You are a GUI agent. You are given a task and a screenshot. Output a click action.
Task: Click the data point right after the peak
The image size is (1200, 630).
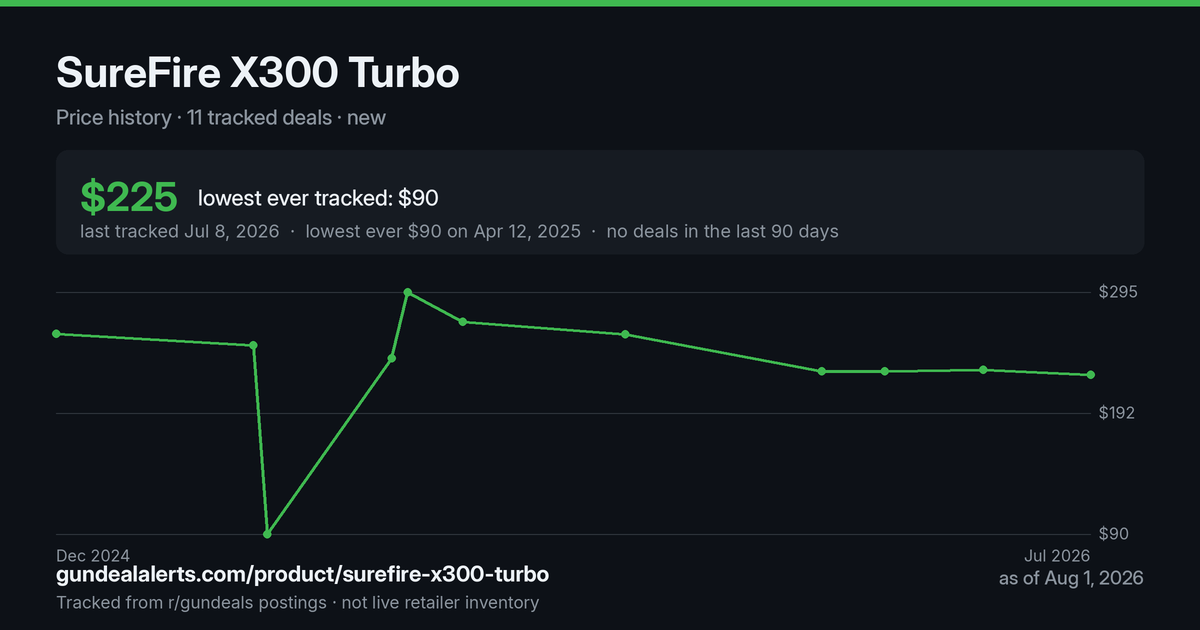pyautogui.click(x=462, y=321)
